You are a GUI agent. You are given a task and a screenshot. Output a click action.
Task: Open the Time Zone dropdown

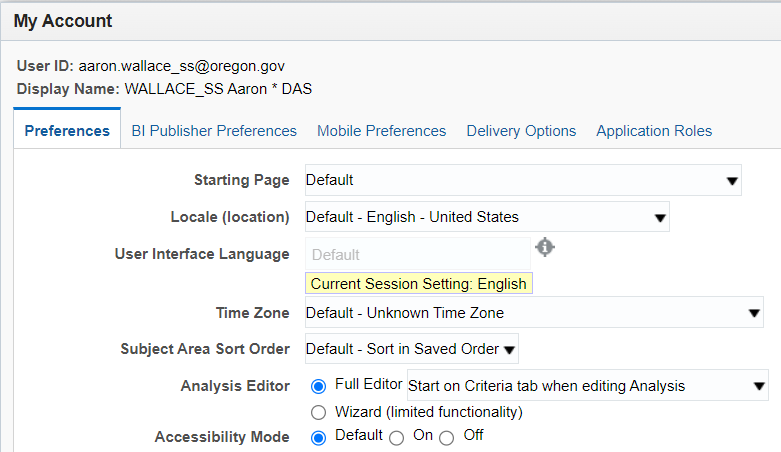[534, 312]
